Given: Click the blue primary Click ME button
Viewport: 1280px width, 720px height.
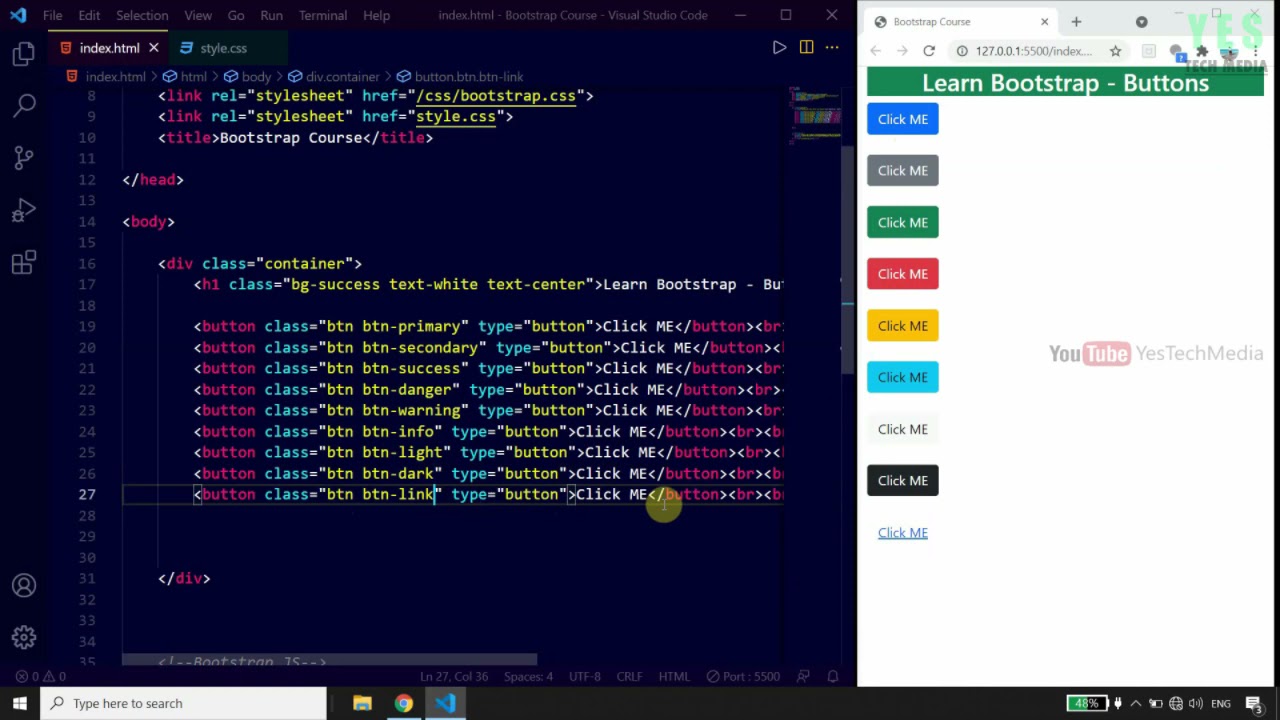Looking at the screenshot, I should [x=902, y=119].
